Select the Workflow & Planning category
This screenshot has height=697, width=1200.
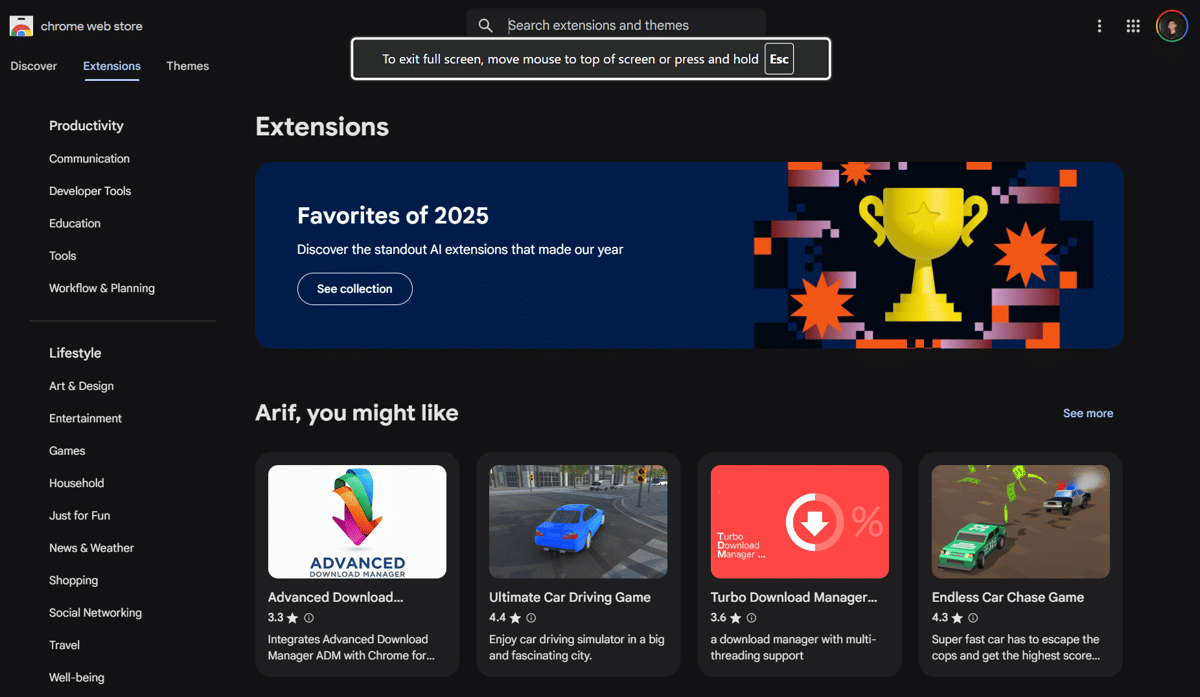[x=101, y=287]
